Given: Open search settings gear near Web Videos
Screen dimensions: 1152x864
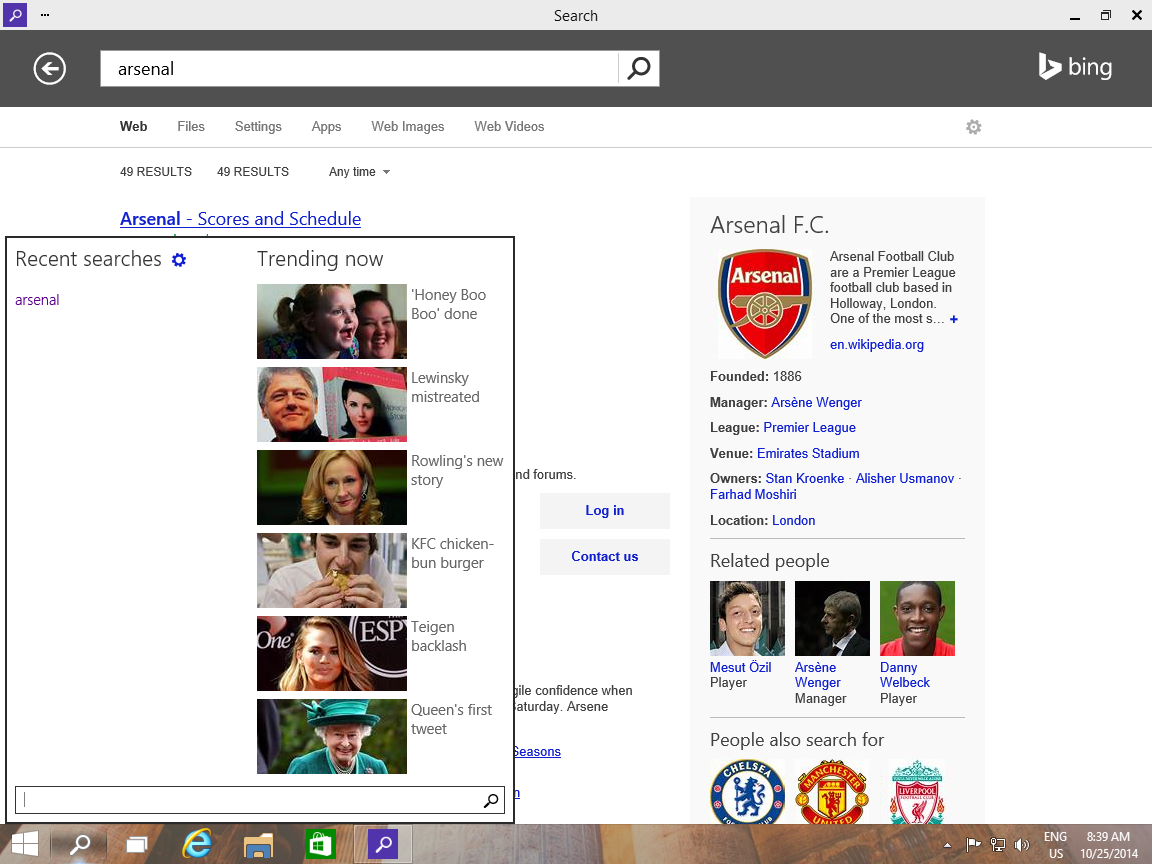Looking at the screenshot, I should [x=973, y=127].
